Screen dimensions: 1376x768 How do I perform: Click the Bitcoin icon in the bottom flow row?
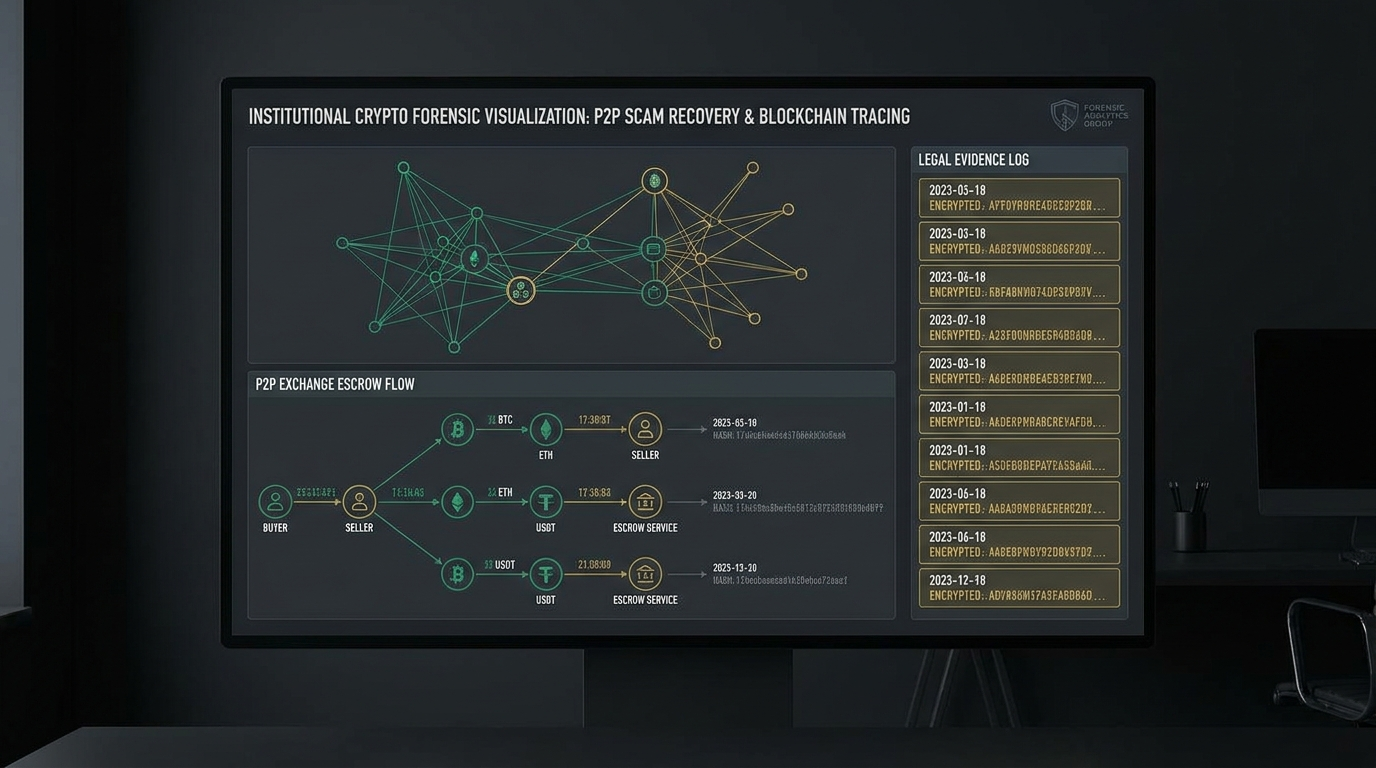tap(458, 574)
